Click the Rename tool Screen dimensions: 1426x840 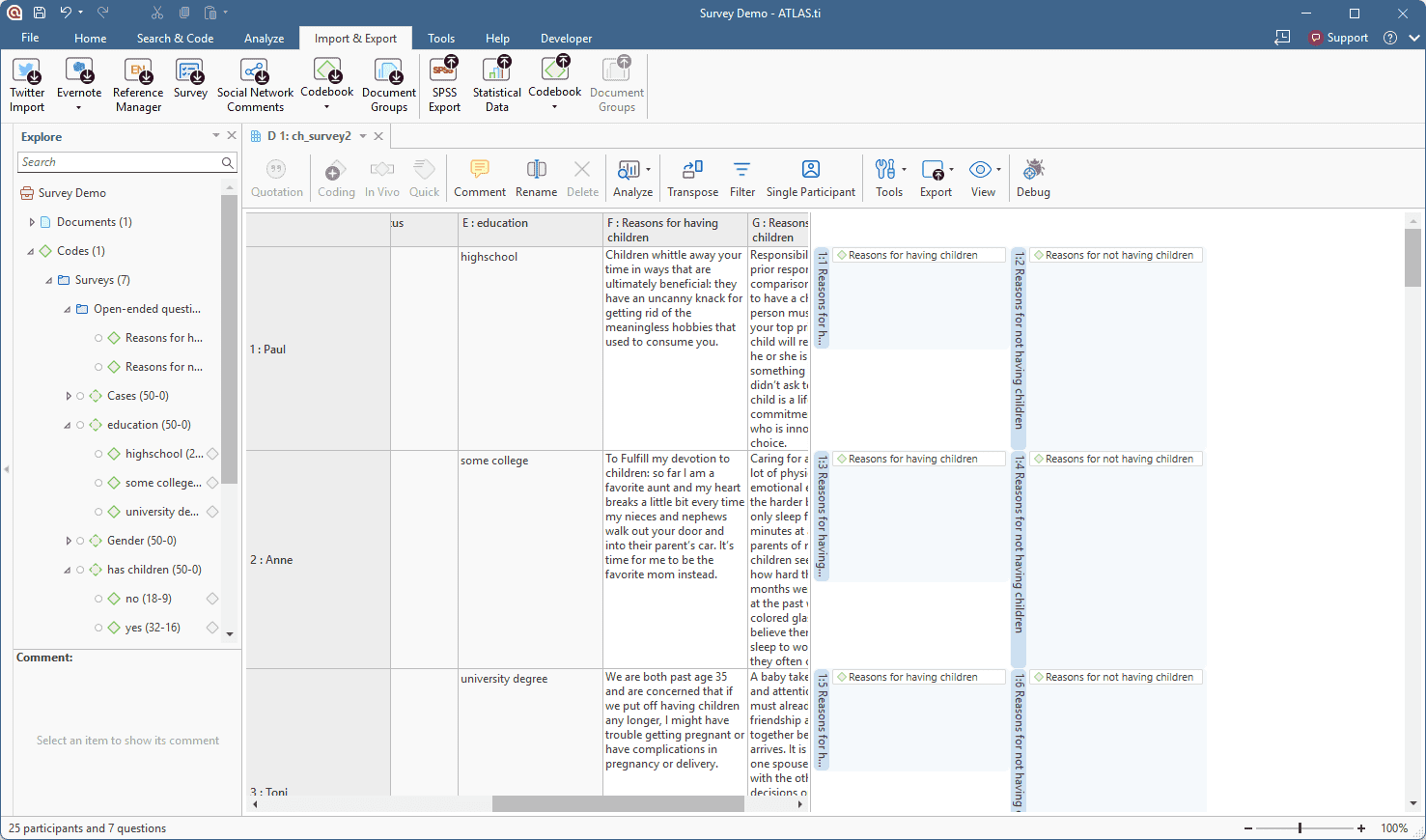536,179
